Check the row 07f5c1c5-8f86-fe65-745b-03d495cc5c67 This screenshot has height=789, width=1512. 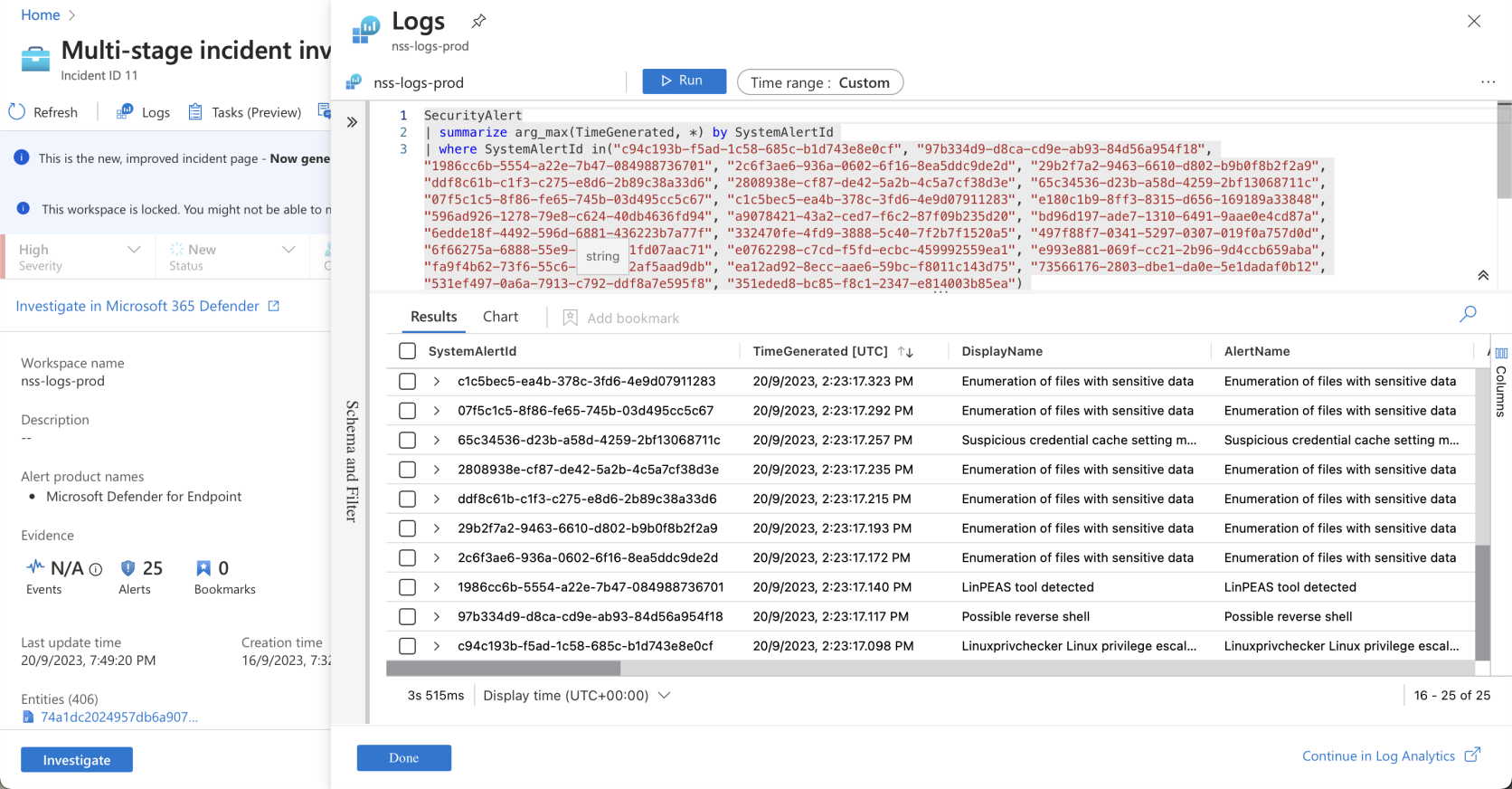408,411
